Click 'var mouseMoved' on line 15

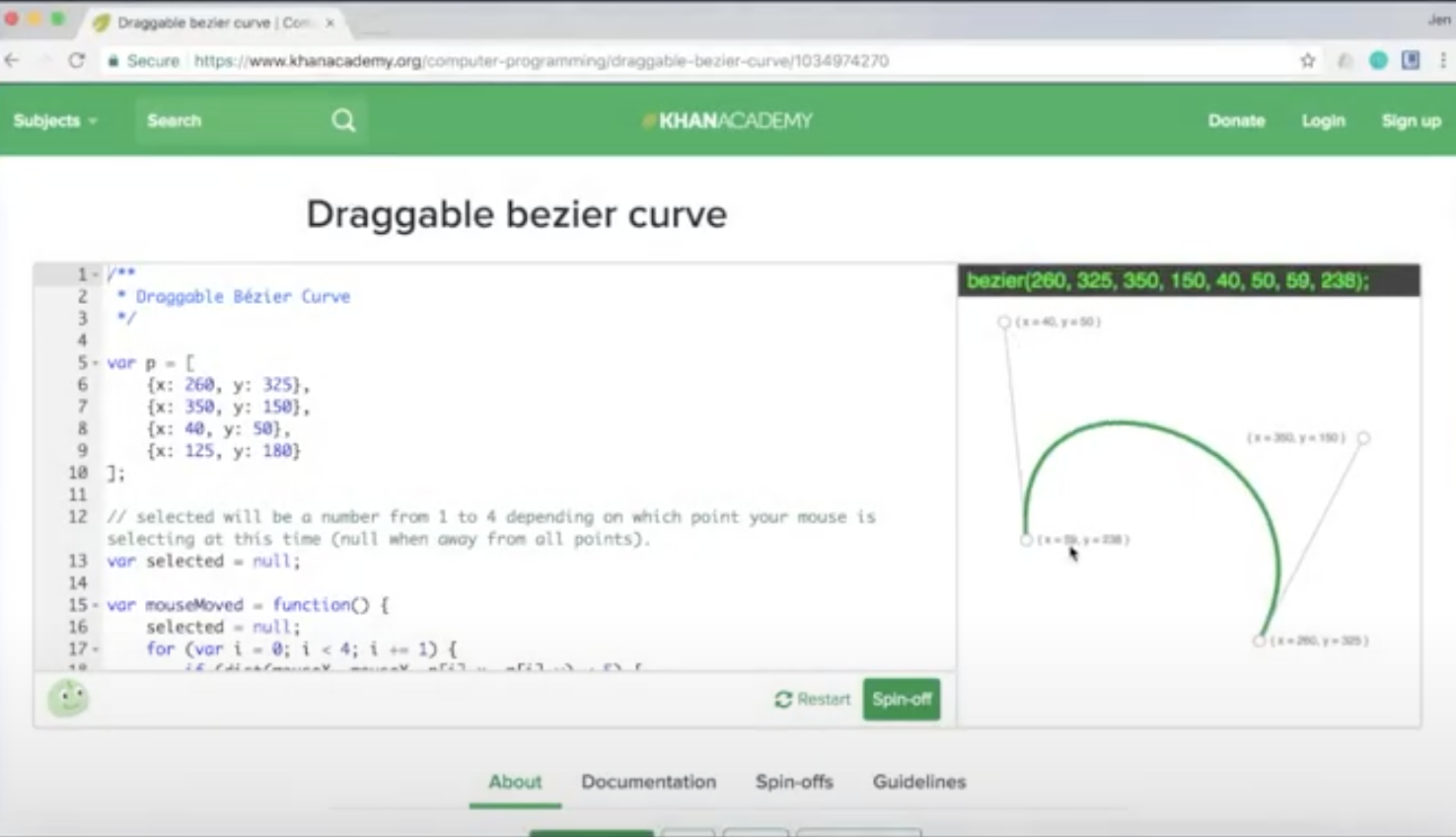175,605
